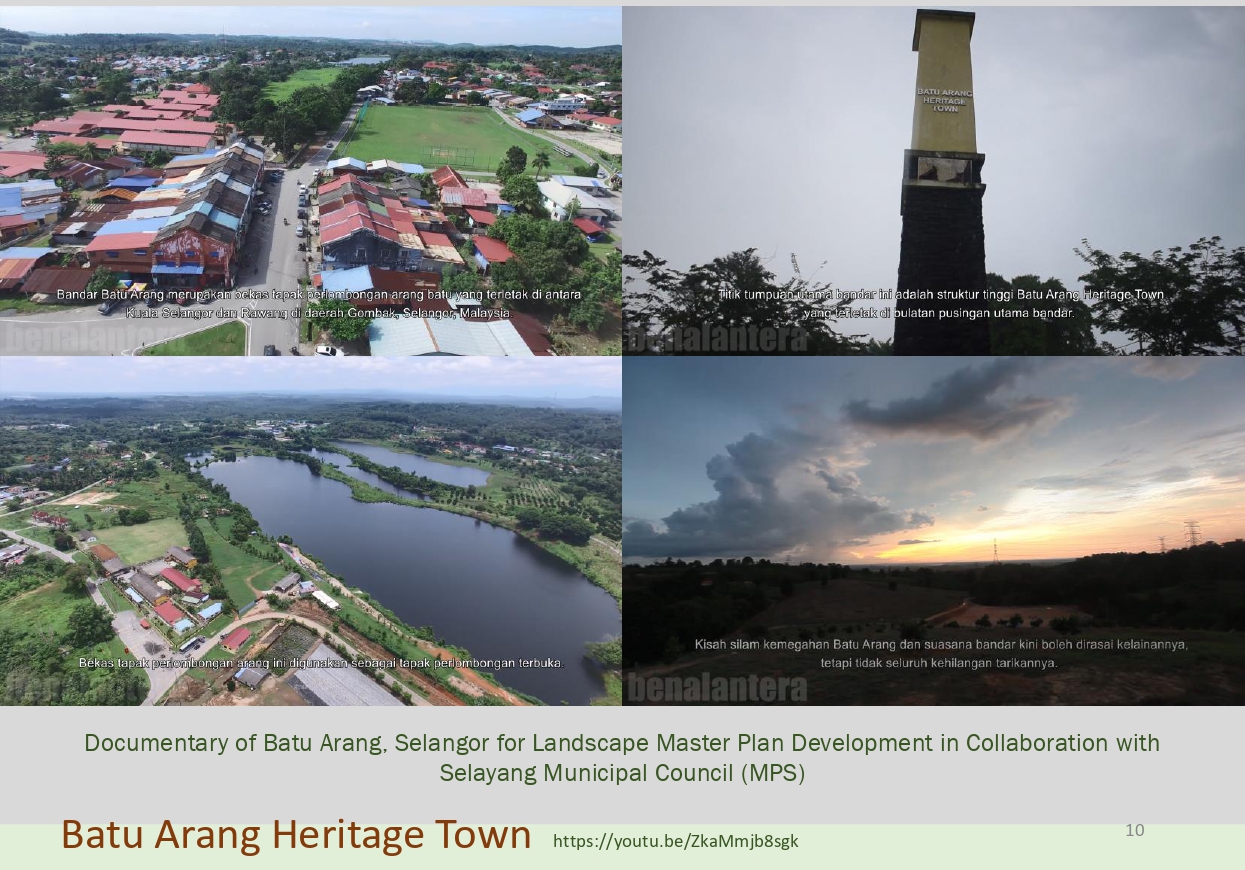Click the 'Batu Arang Heritage Town' slide title
Screen dimensions: 1245x870
point(296,835)
